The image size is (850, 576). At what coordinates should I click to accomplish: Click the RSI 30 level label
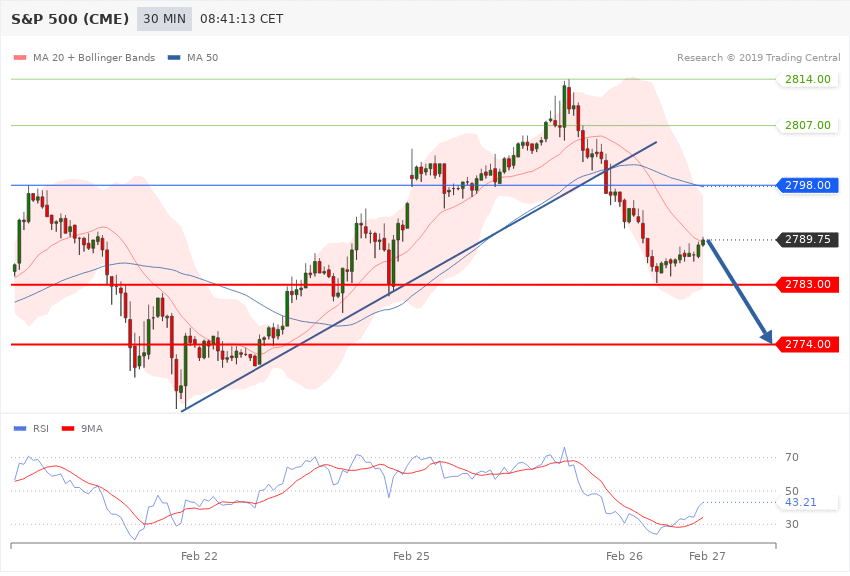tap(792, 524)
